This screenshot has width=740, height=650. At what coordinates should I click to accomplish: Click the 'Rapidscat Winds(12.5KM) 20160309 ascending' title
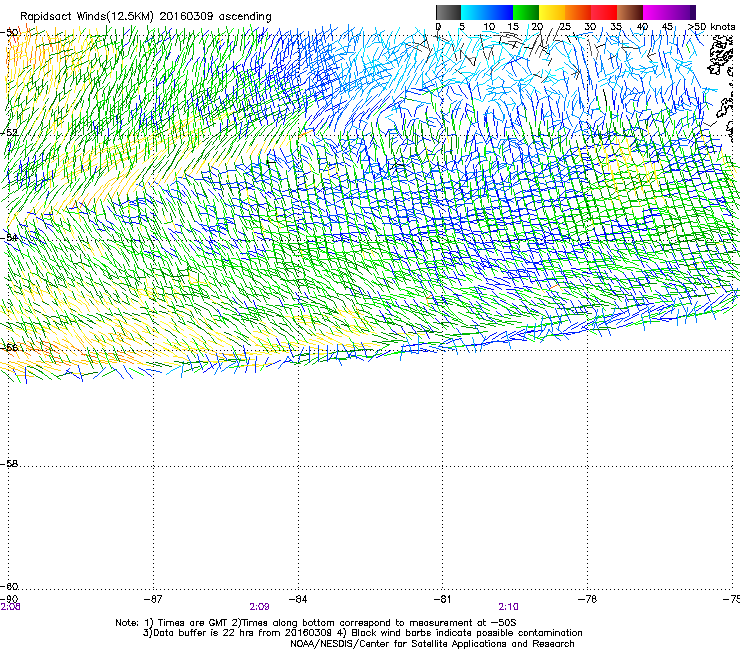click(146, 17)
